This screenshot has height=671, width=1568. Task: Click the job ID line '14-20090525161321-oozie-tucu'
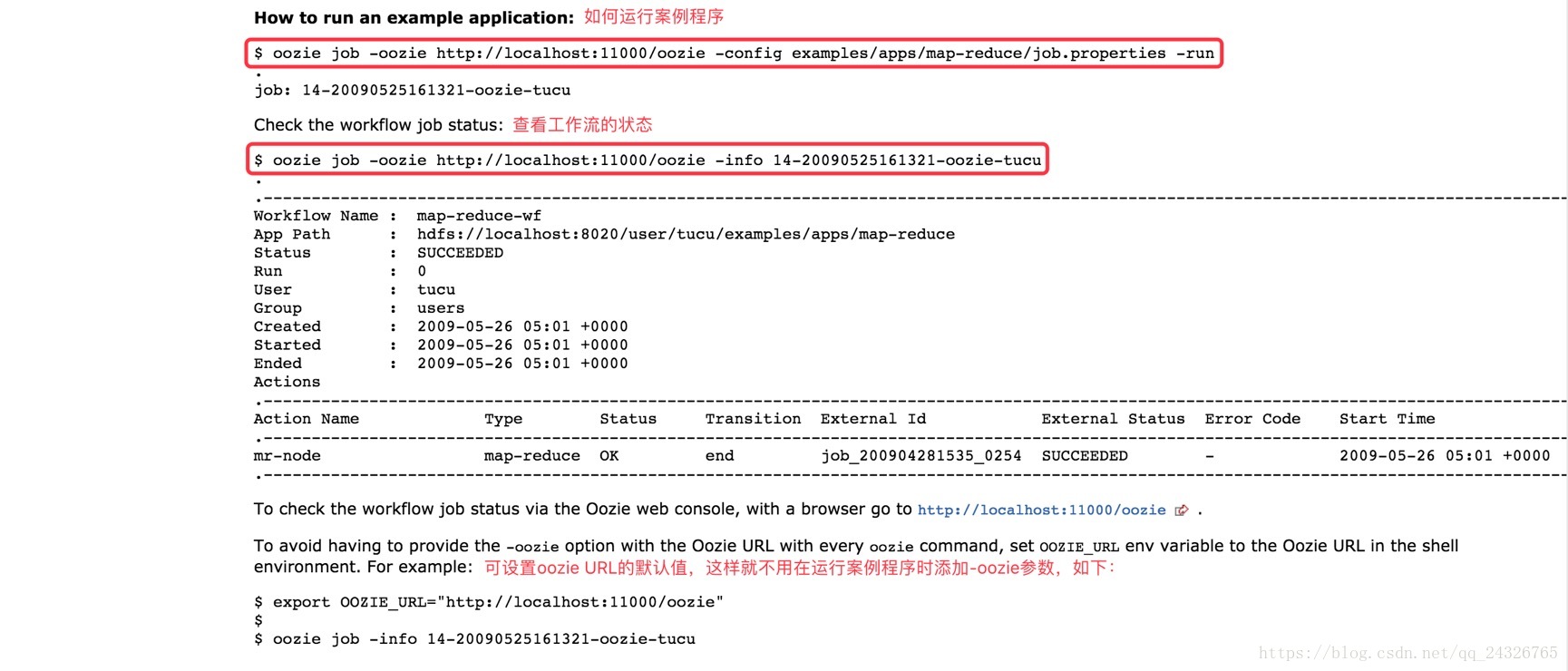[412, 90]
